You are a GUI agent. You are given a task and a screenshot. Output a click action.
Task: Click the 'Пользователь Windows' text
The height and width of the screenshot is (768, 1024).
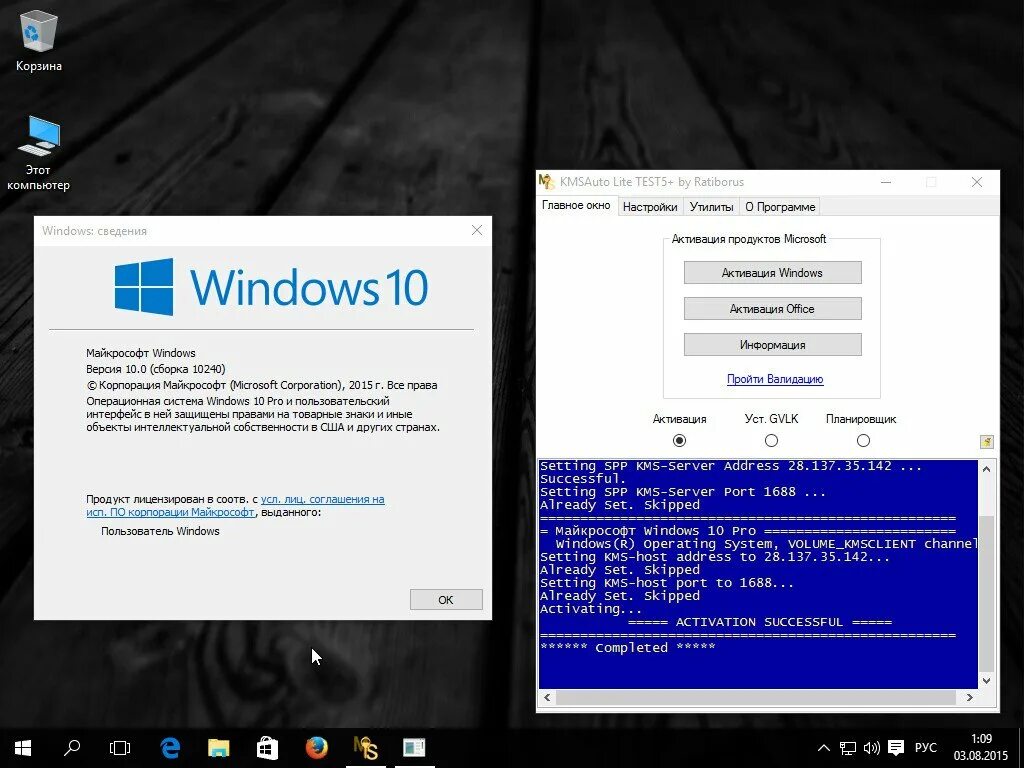point(160,531)
